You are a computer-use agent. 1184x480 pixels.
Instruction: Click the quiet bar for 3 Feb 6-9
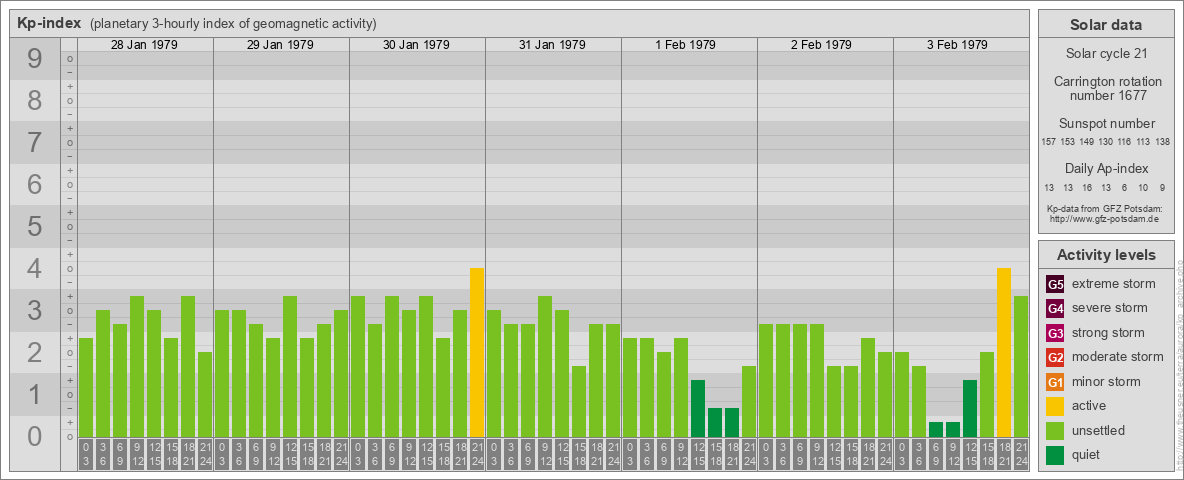coord(936,429)
